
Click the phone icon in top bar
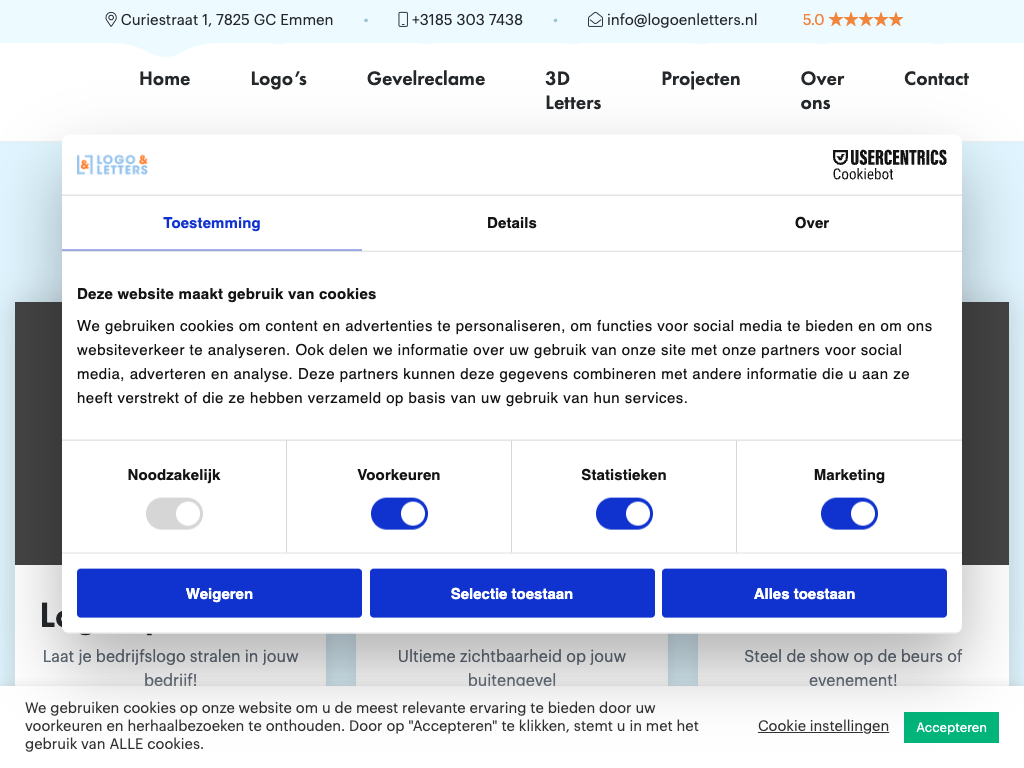pos(403,20)
